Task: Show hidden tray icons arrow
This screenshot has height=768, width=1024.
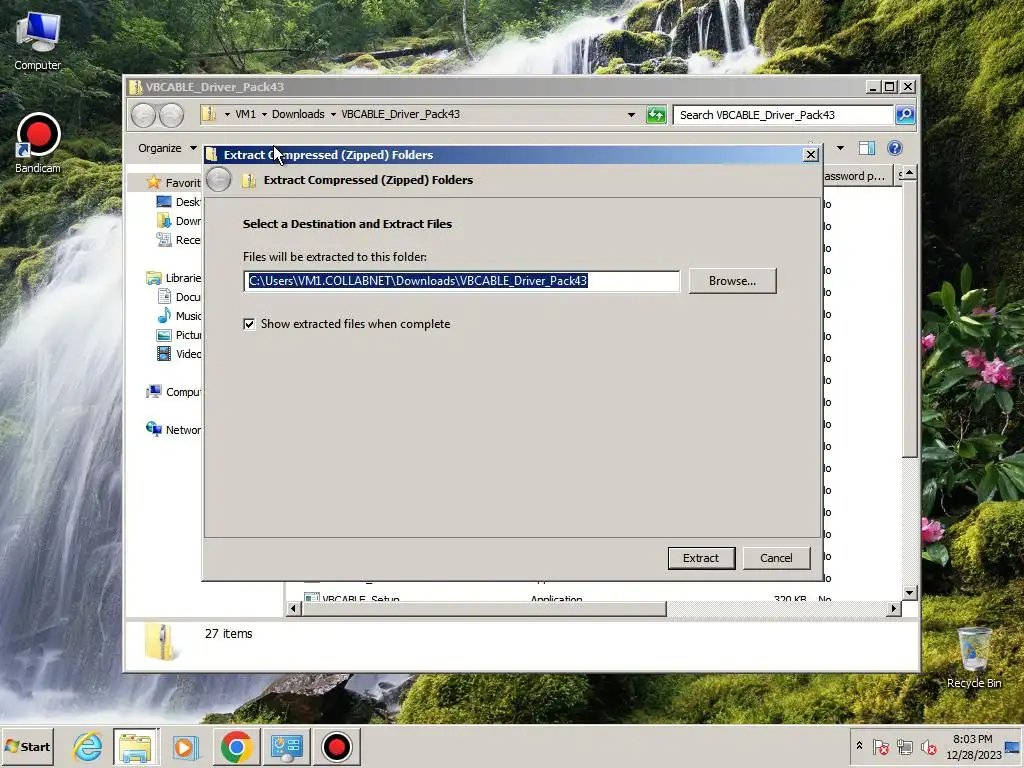Action: (x=859, y=746)
